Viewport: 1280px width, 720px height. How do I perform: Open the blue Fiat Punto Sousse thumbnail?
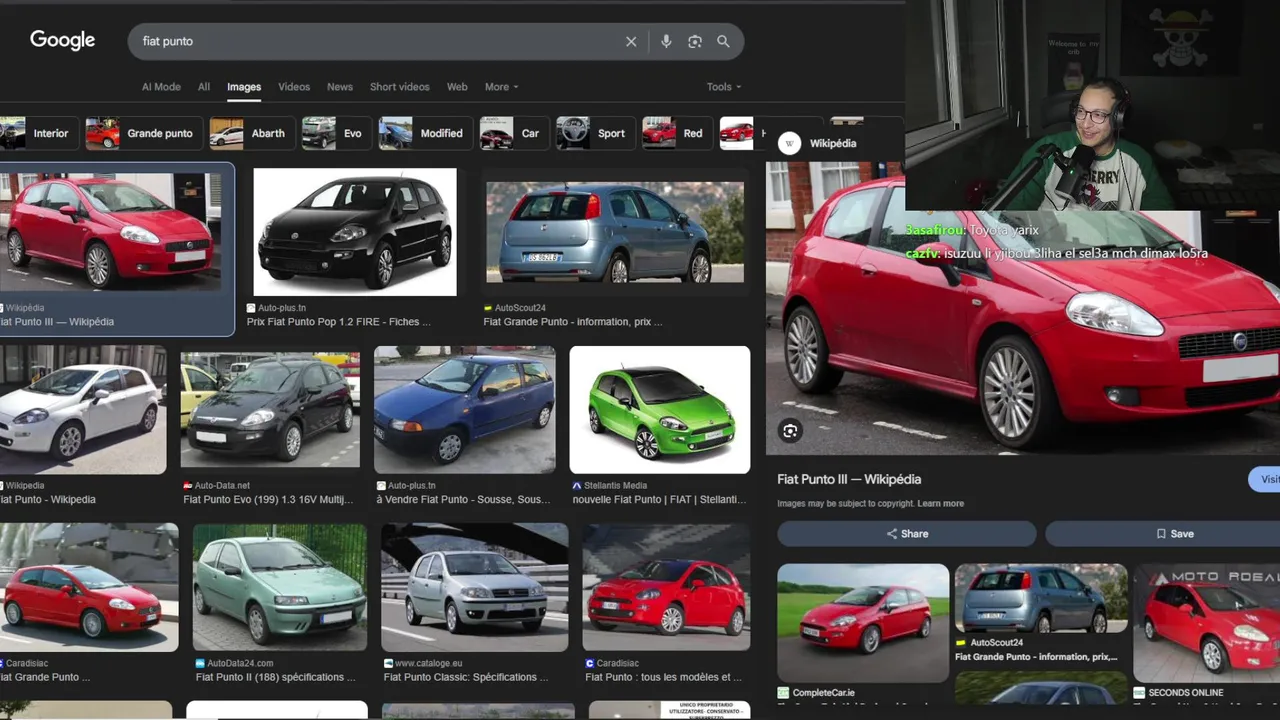[465, 410]
